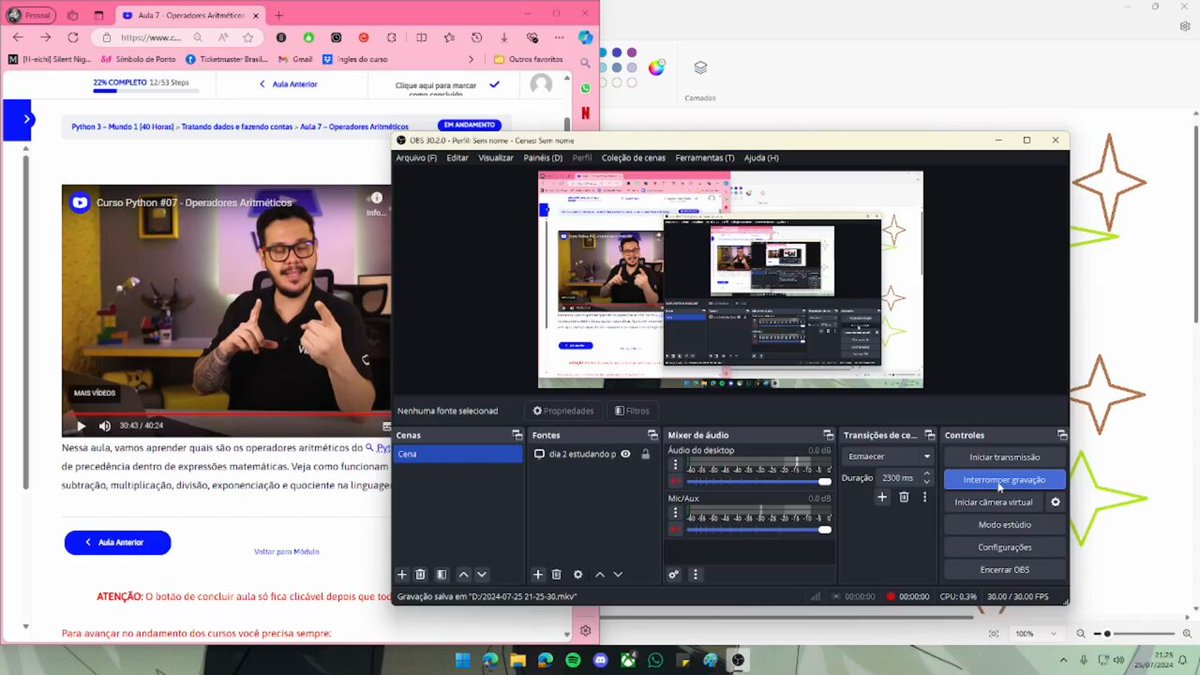This screenshot has width=1200, height=675.
Task: Click Modo estúdio button
Action: (x=1004, y=525)
